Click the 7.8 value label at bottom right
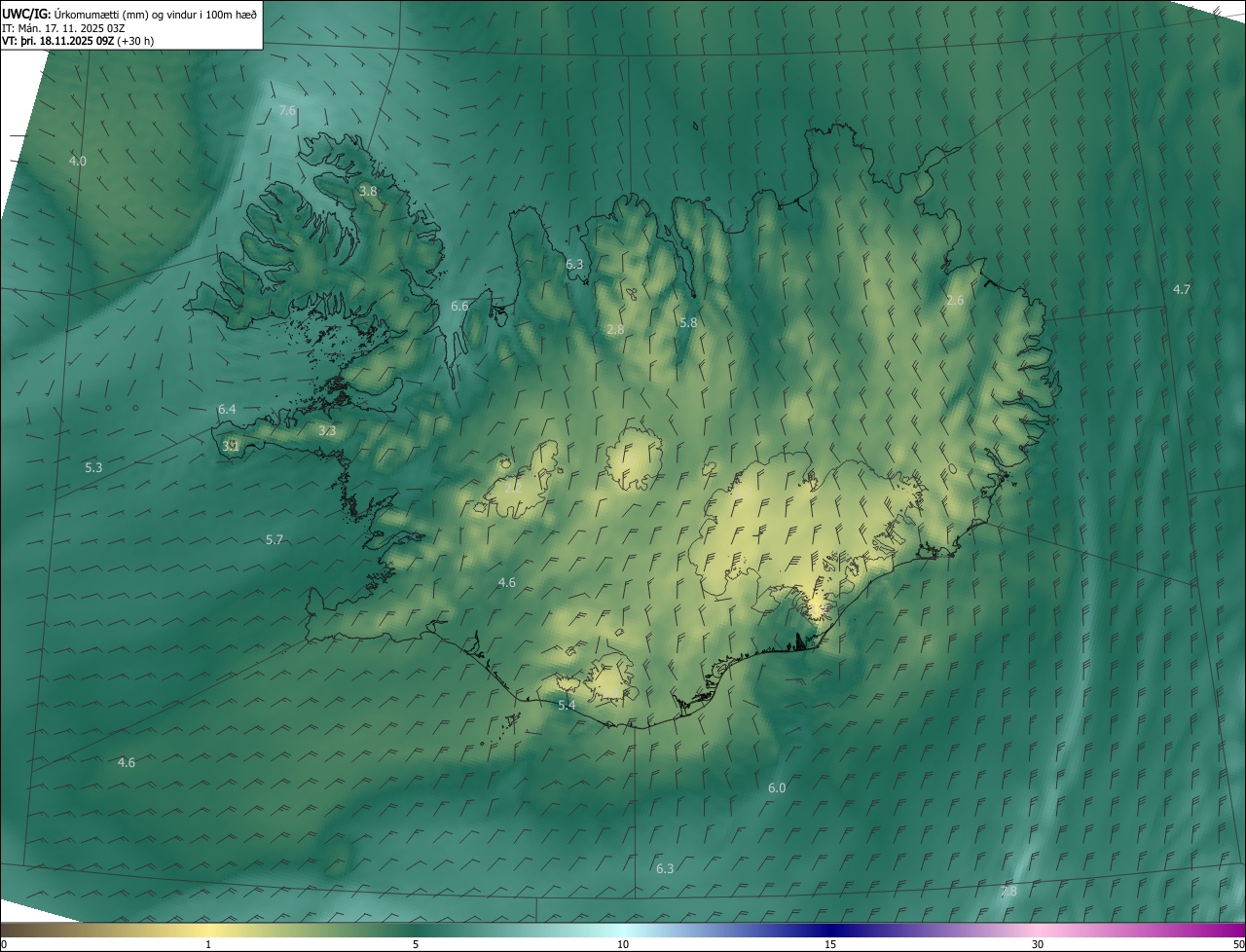This screenshot has height=952, width=1246. 1008,891
